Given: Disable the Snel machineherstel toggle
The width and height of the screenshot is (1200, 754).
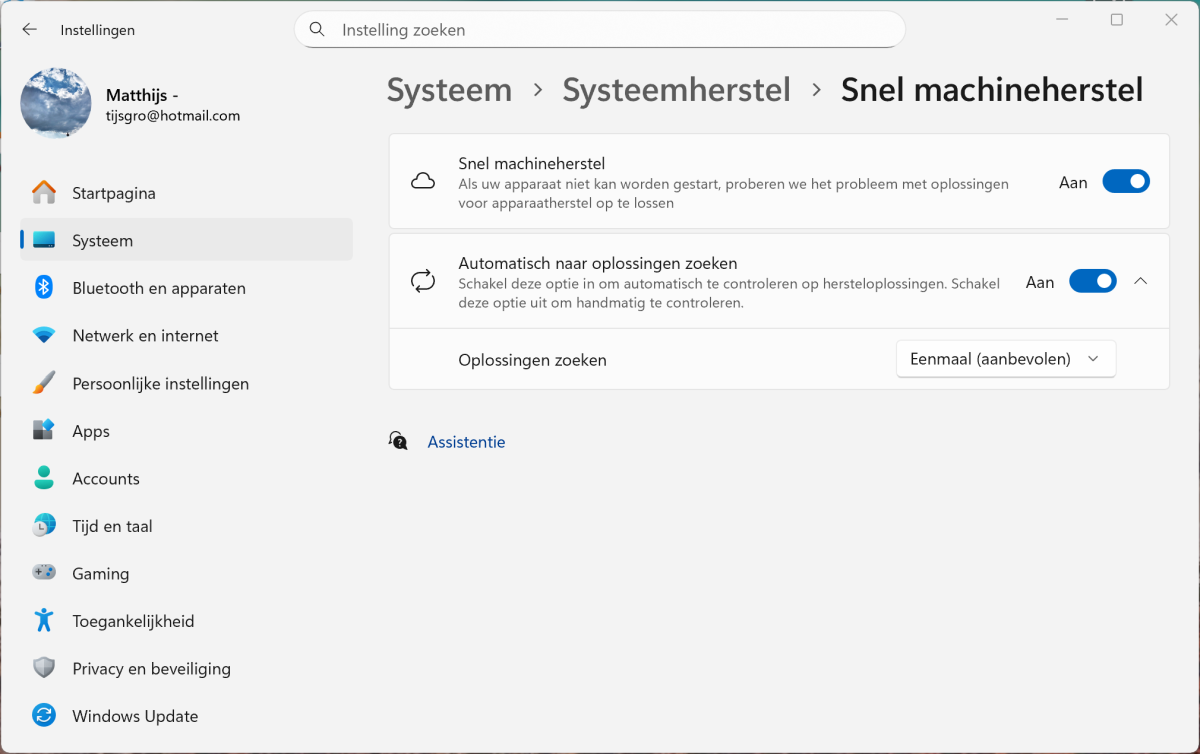Looking at the screenshot, I should pos(1125,182).
